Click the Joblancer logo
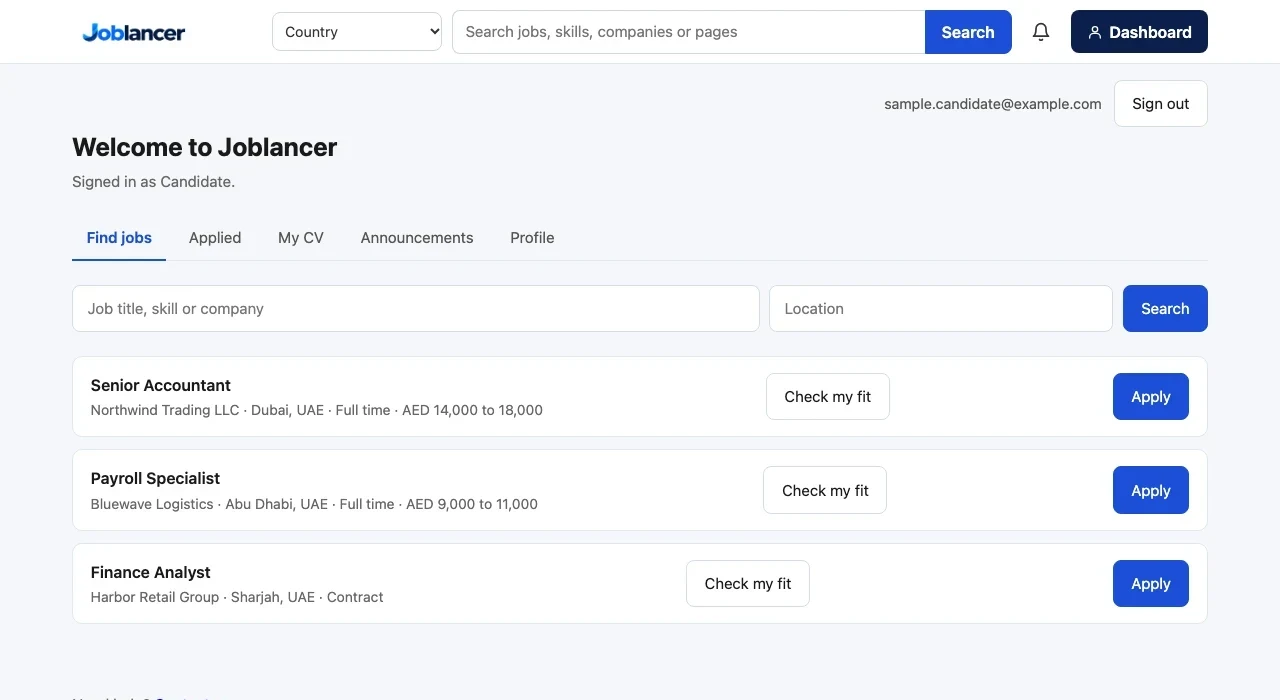 (134, 32)
